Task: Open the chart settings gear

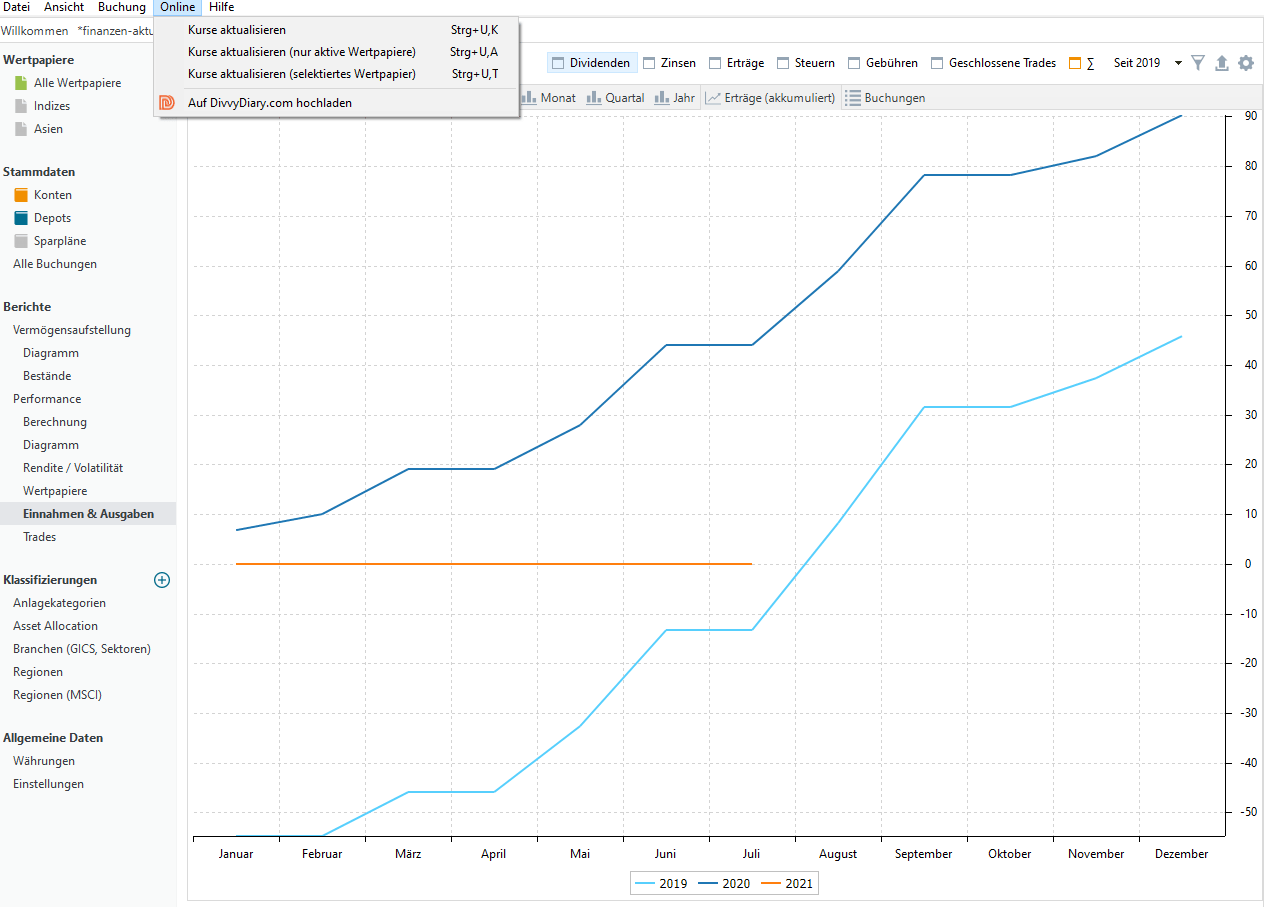Action: pyautogui.click(x=1245, y=63)
